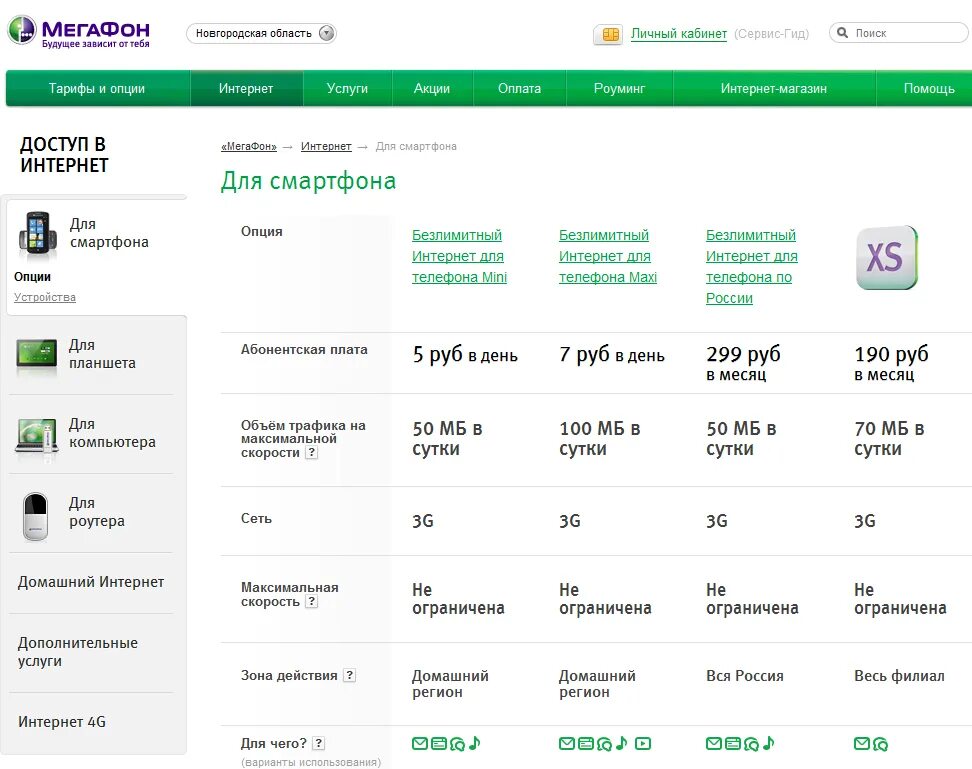972x769 pixels.
Task: Open Интернет menu item
Action: [246, 89]
